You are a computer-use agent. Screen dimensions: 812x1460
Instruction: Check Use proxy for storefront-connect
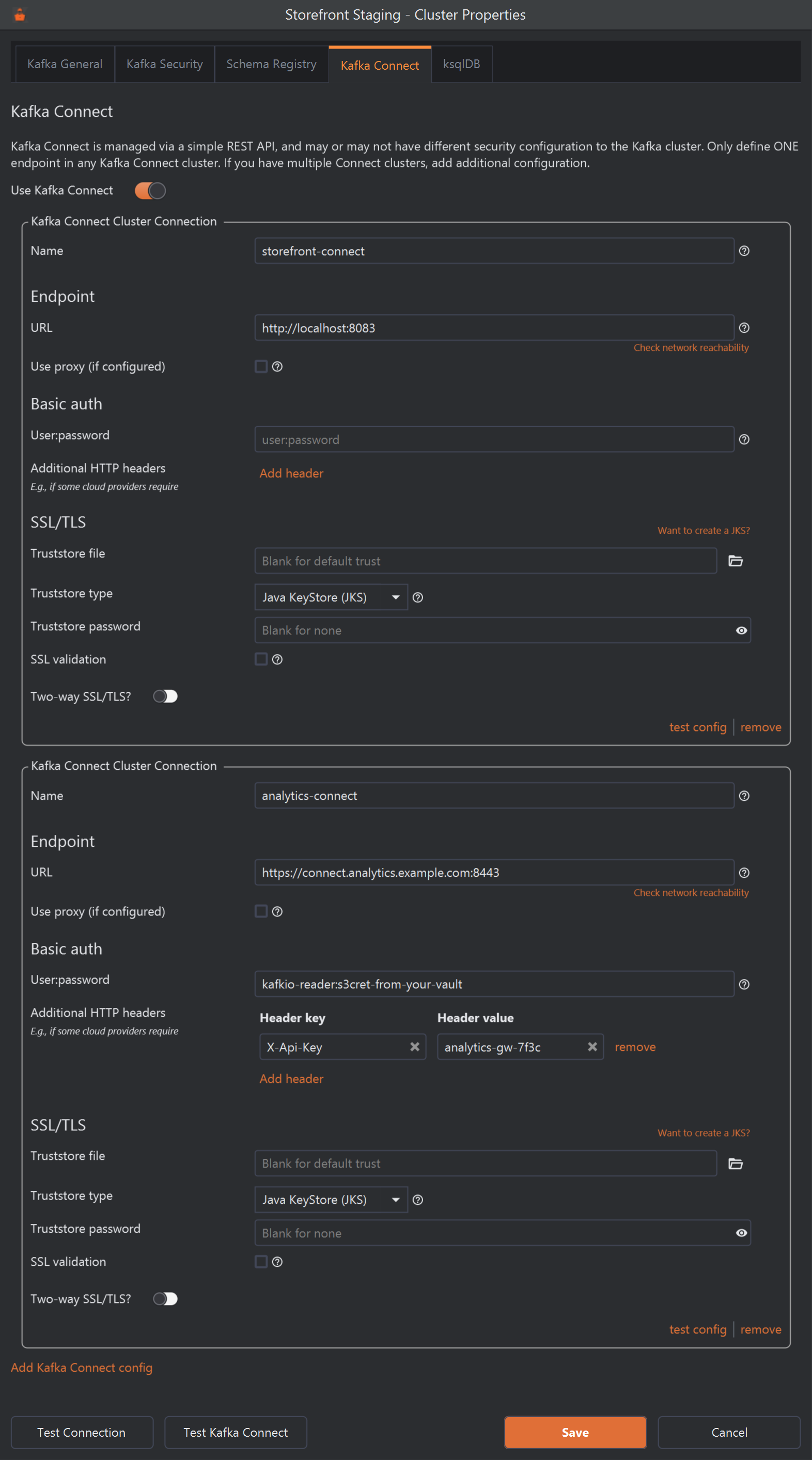tap(261, 366)
